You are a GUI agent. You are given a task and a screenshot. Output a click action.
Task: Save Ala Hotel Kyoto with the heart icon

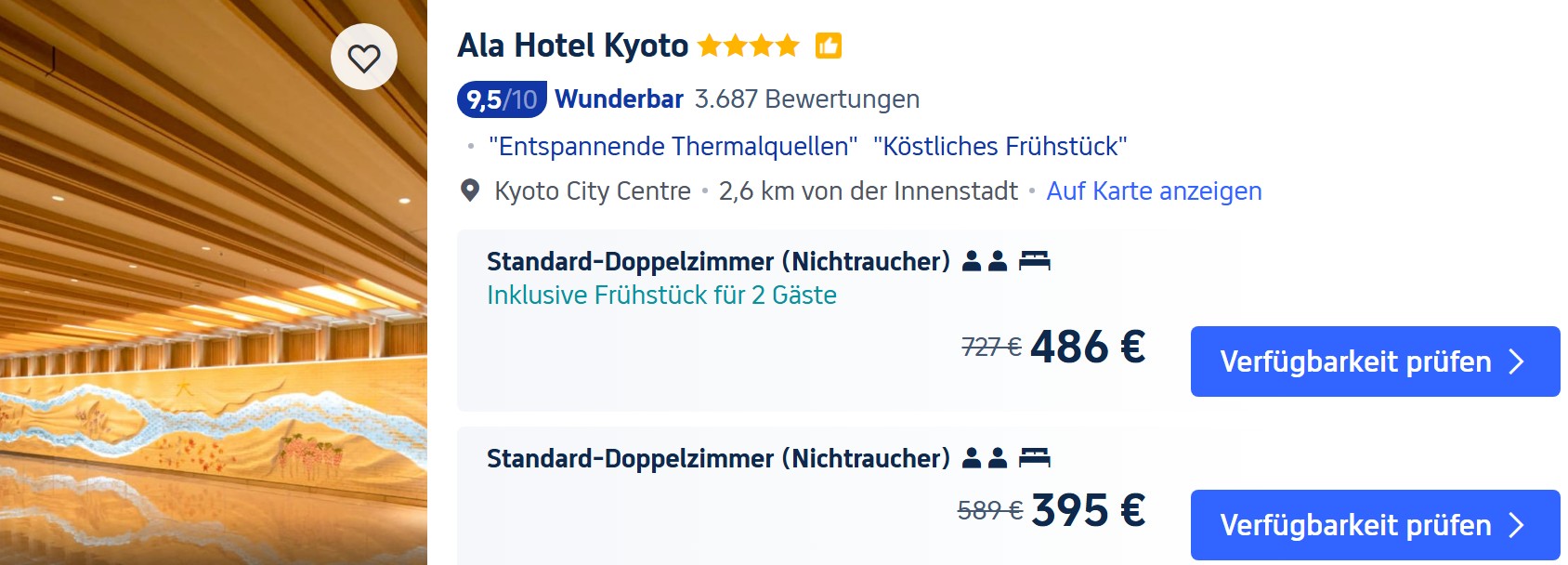[364, 58]
